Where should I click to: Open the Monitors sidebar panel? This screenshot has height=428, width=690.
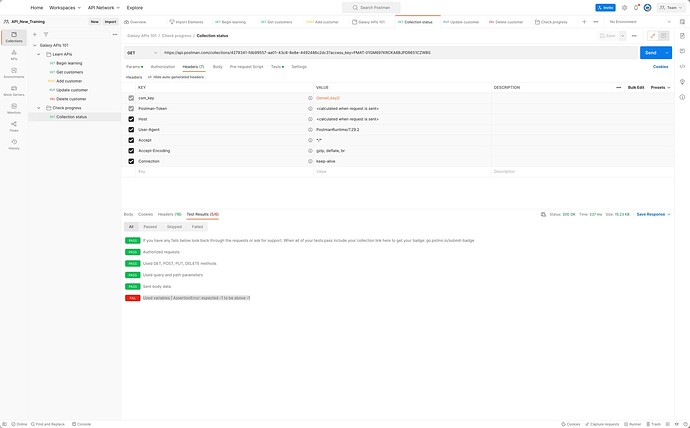(x=14, y=109)
